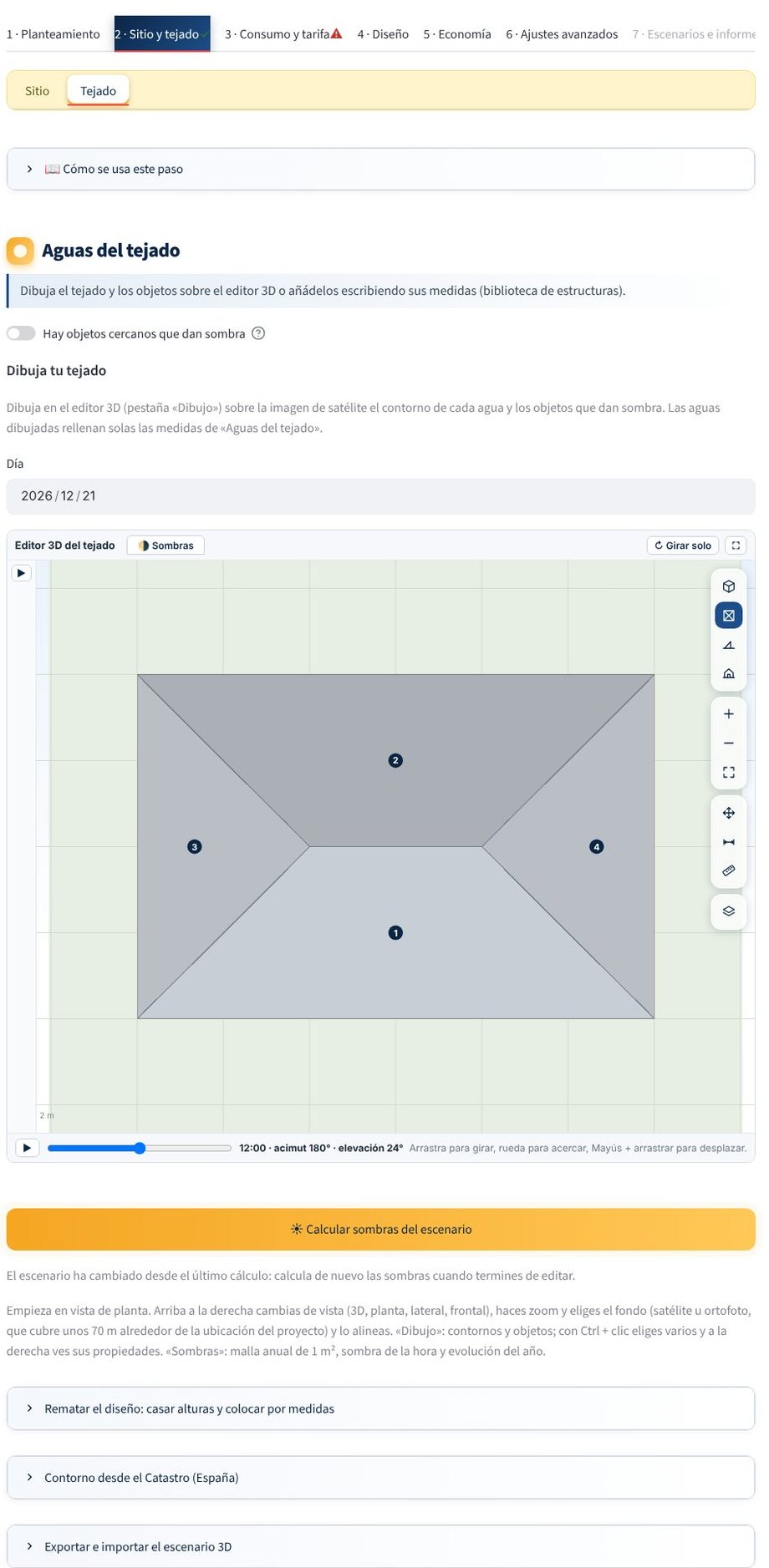This screenshot has width=769, height=1568.
Task: Zoom out with the minus icon
Action: [728, 743]
